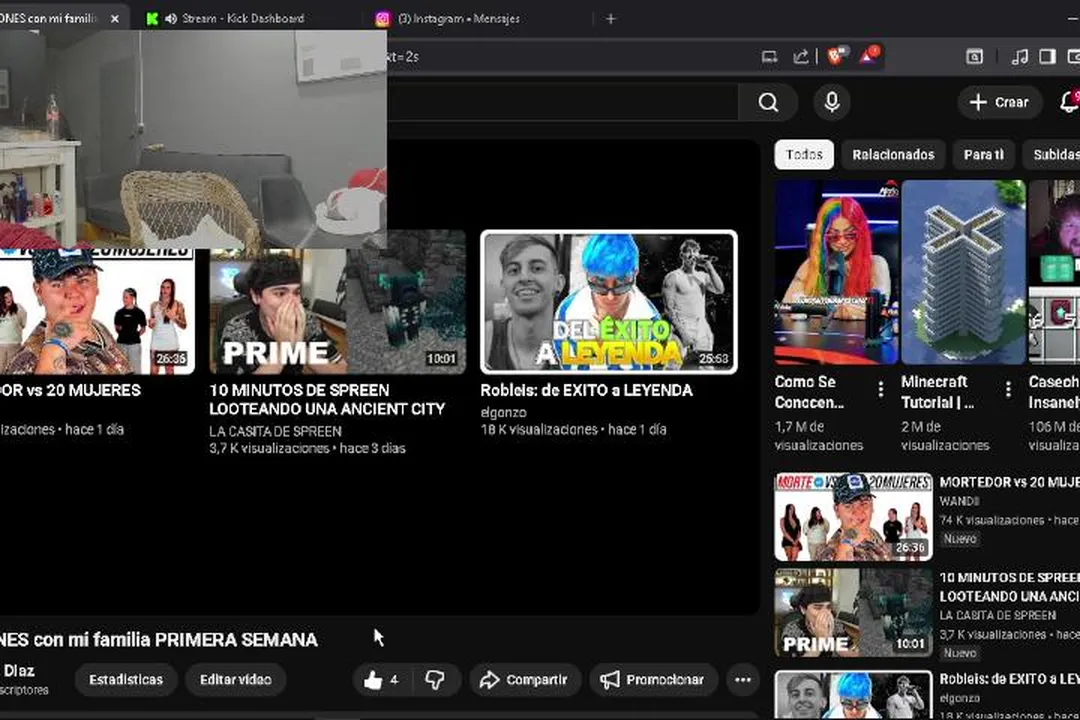
Task: Click sidebar channel LA CASITA DE SPREEN
Action: click(x=998, y=615)
